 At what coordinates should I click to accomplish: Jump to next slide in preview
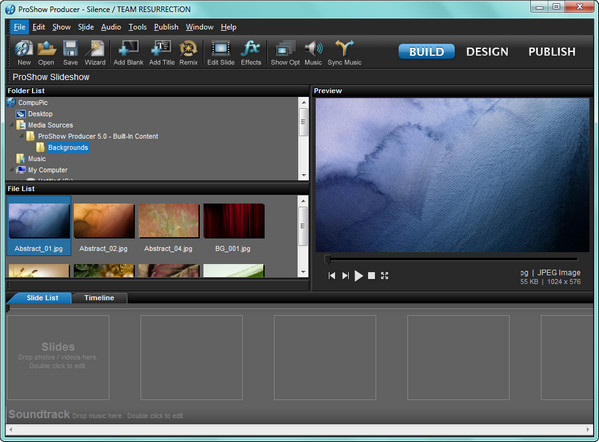(x=345, y=275)
